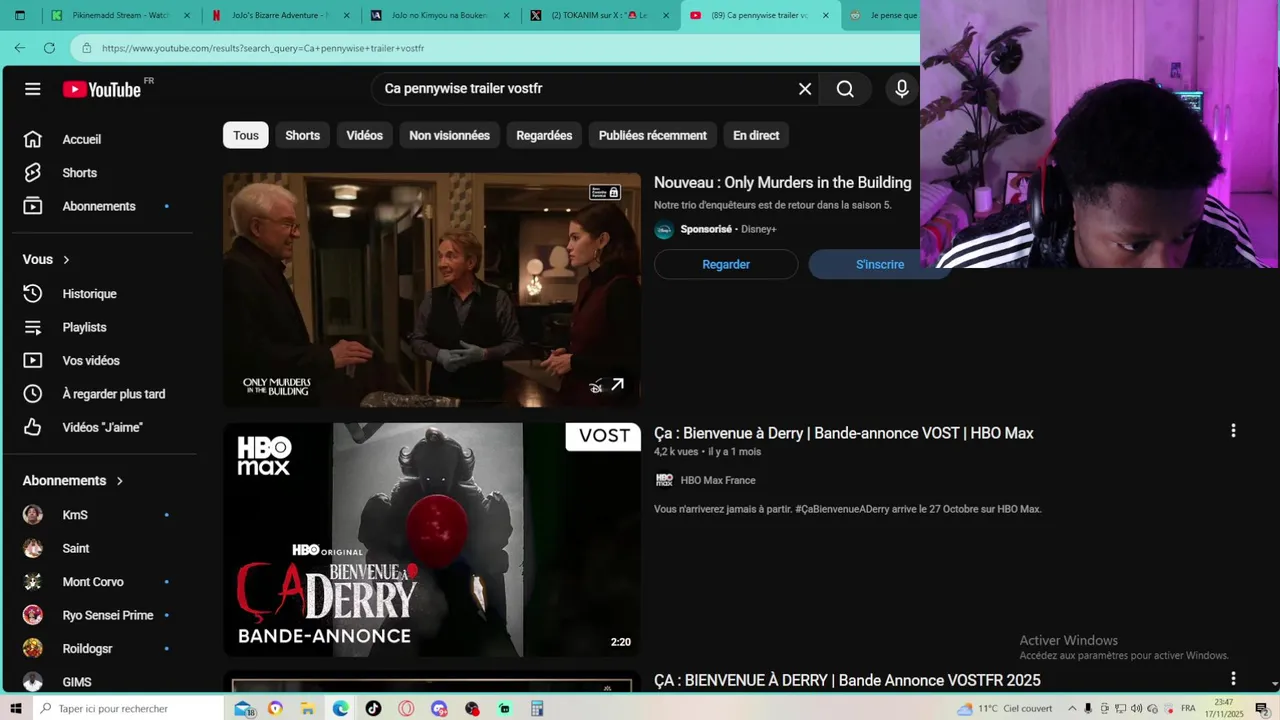Click the browser back arrow

point(20,48)
